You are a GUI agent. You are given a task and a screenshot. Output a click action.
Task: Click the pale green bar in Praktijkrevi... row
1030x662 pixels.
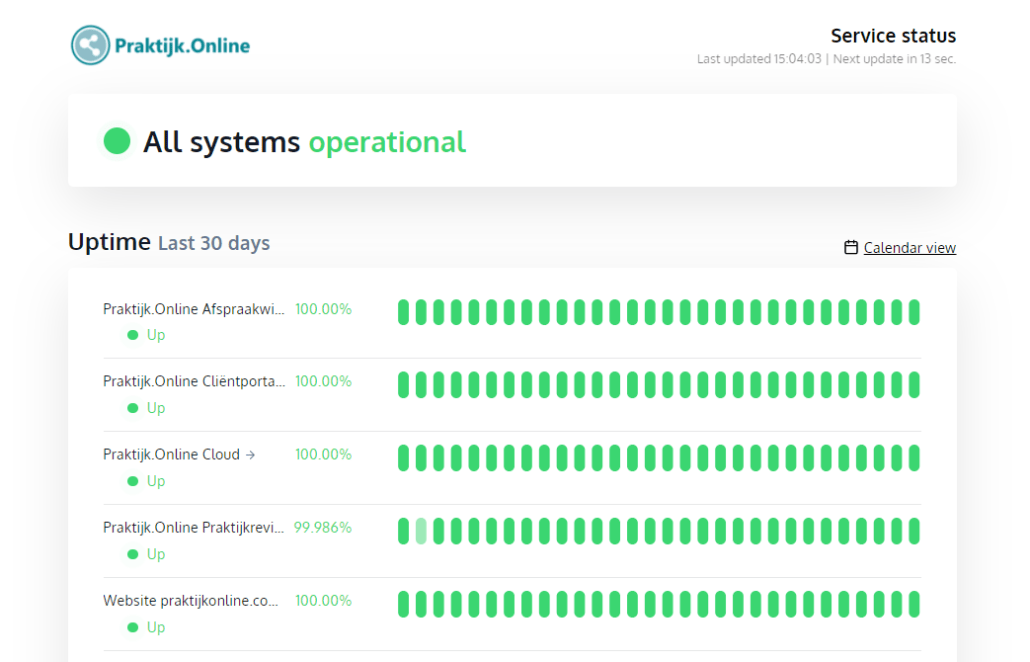pyautogui.click(x=421, y=531)
